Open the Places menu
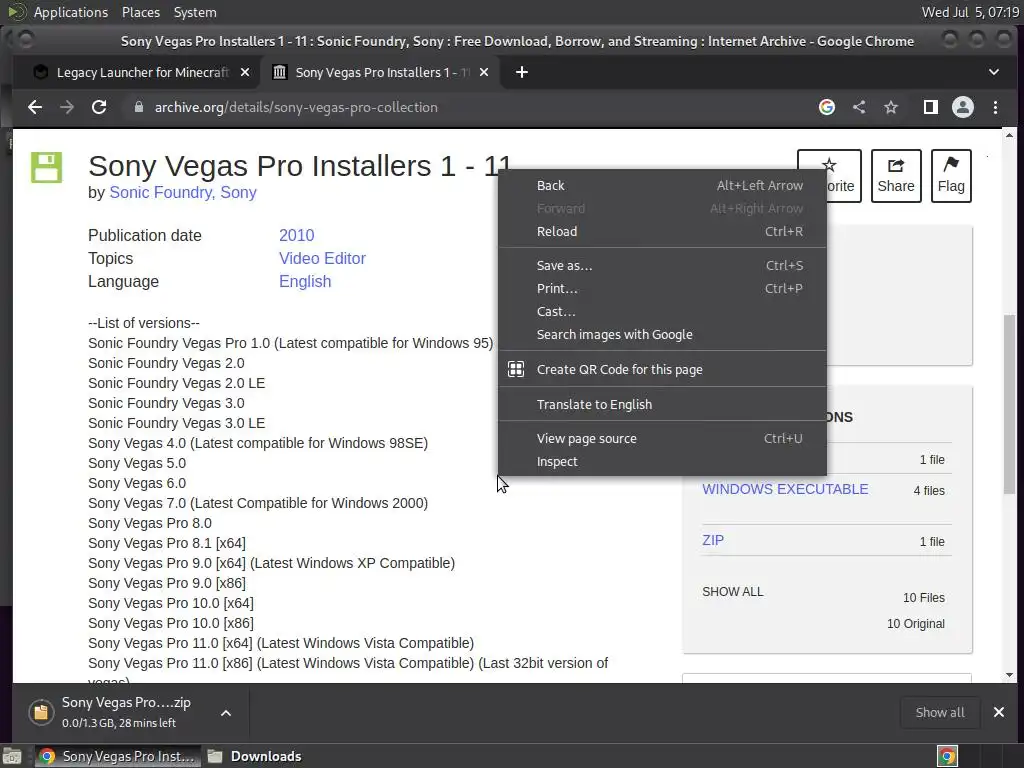The height and width of the screenshot is (768, 1024). click(x=140, y=12)
